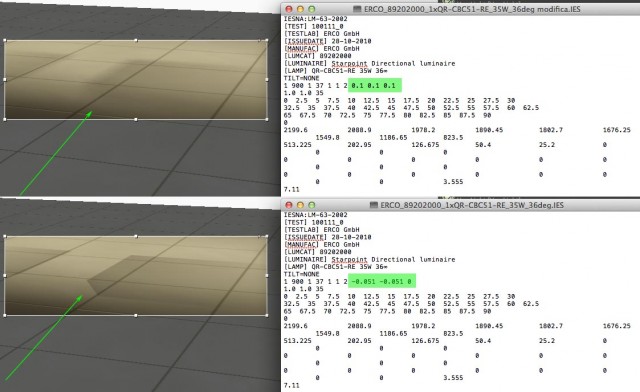The width and height of the screenshot is (640, 392).
Task: Click value '3.555' in modifica.IES window
Action: point(453,182)
